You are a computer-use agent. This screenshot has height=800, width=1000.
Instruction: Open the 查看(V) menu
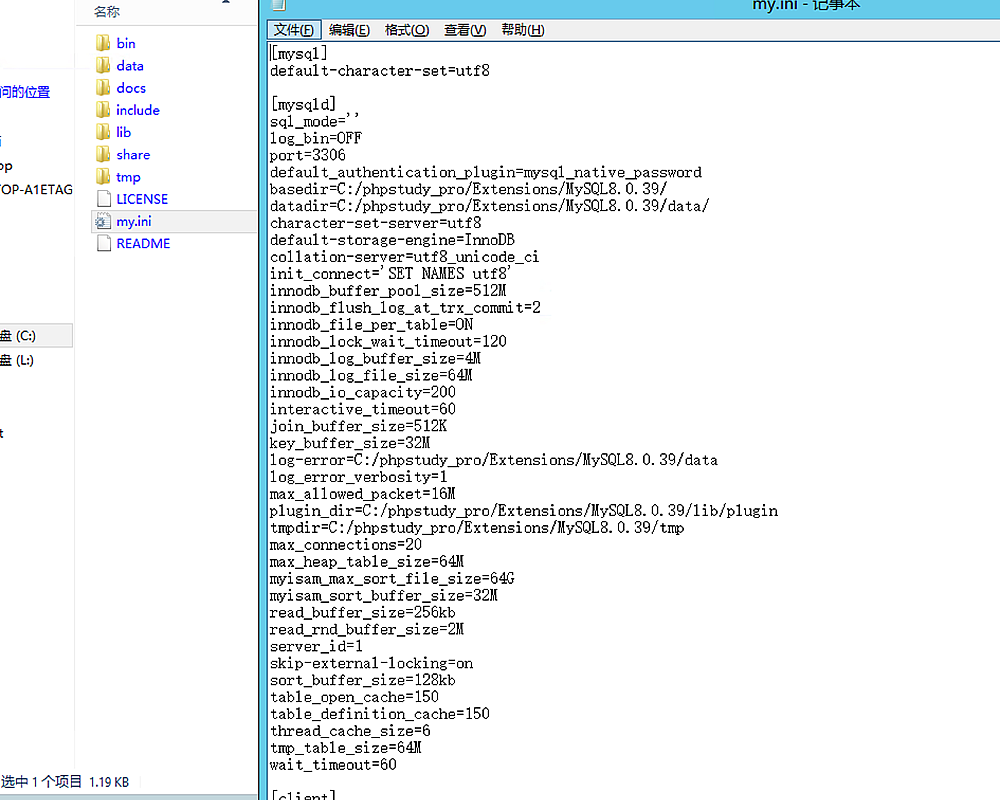point(465,30)
